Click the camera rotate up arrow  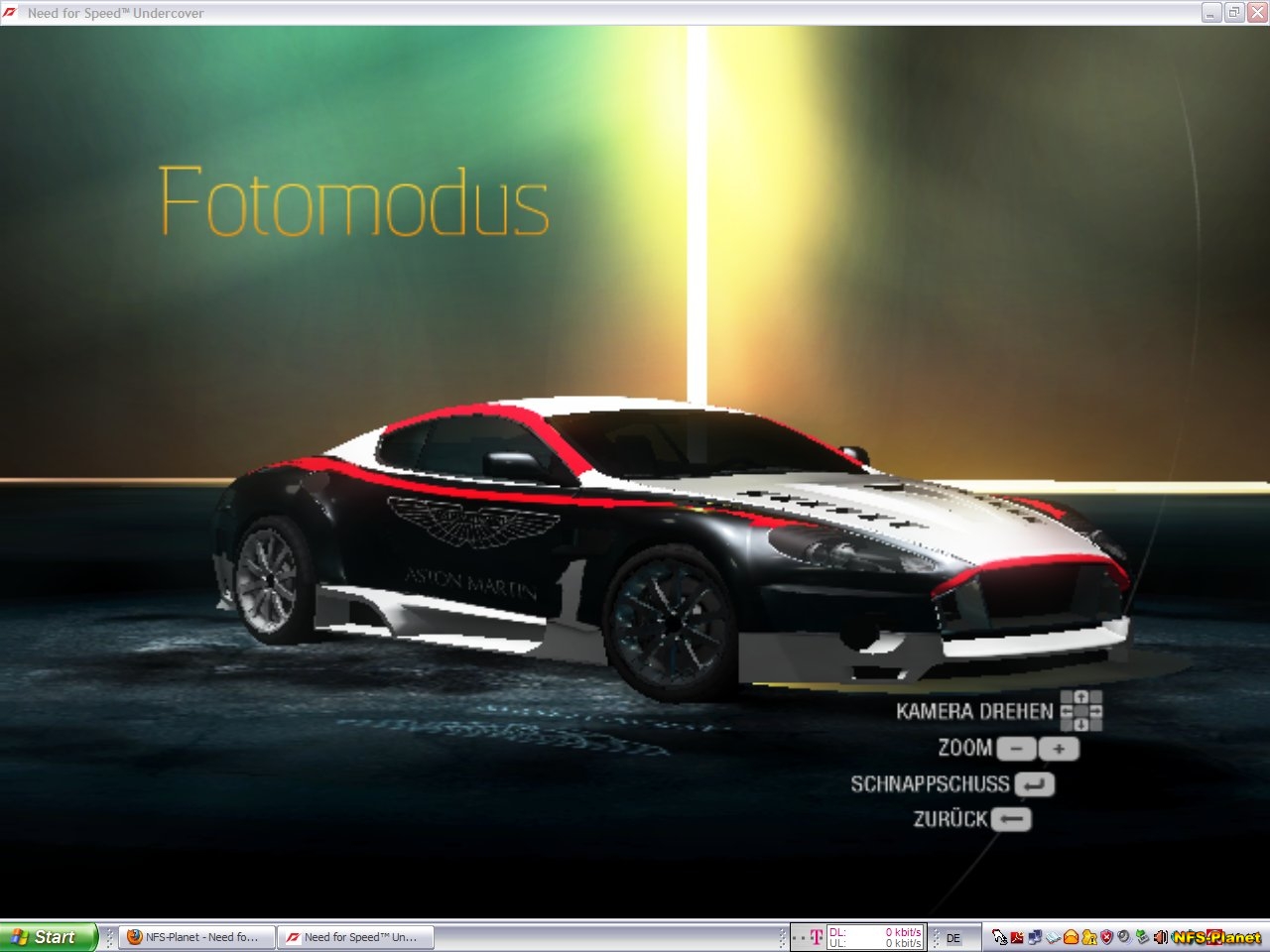pos(1081,697)
